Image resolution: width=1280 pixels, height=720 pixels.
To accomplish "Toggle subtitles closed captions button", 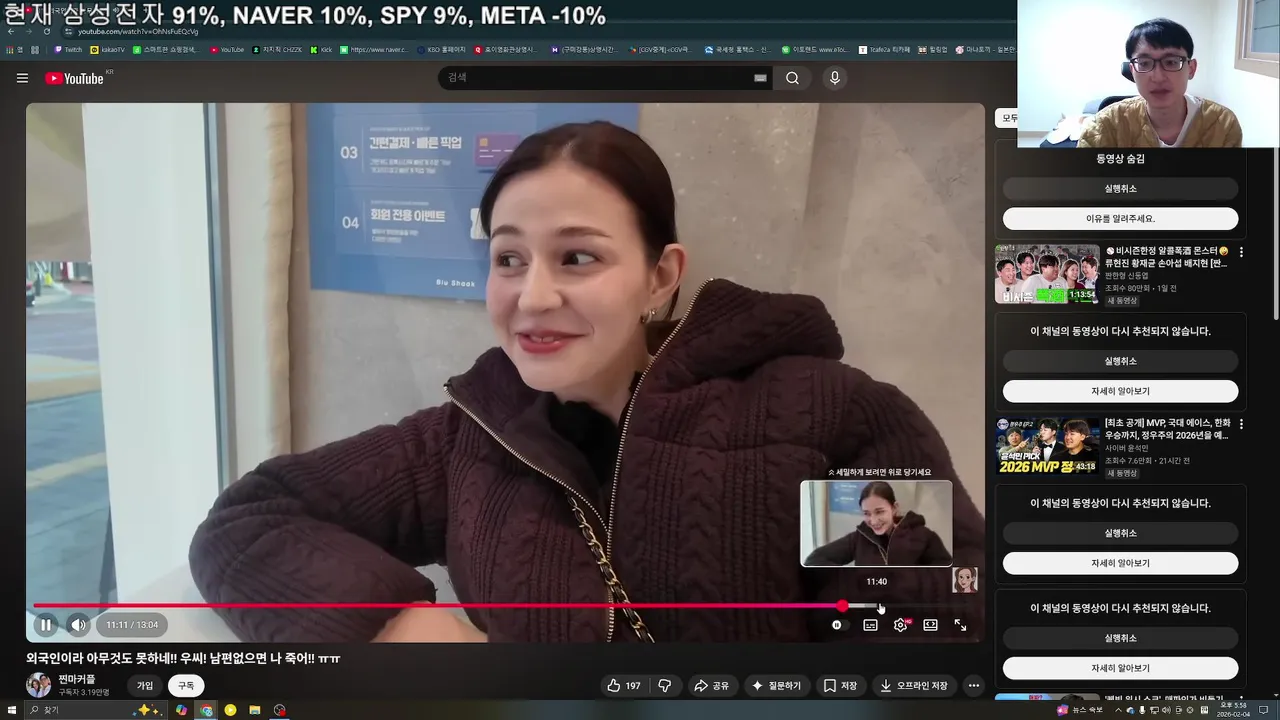I will [870, 625].
